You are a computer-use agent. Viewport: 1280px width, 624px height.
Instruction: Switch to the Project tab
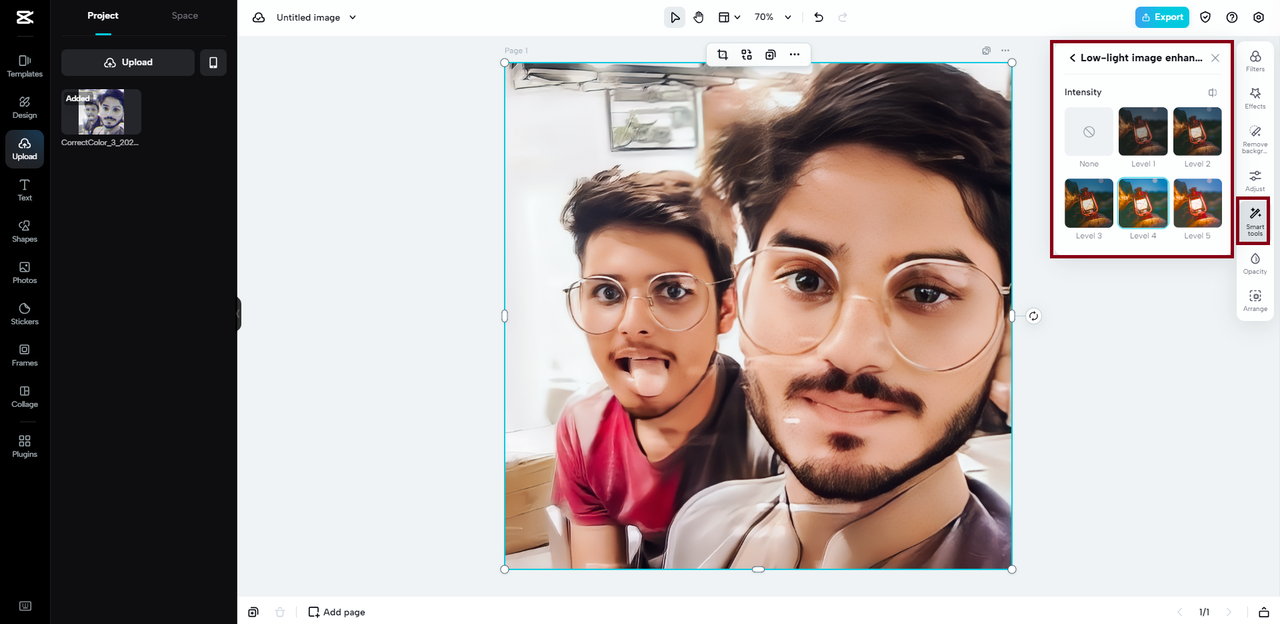click(103, 16)
